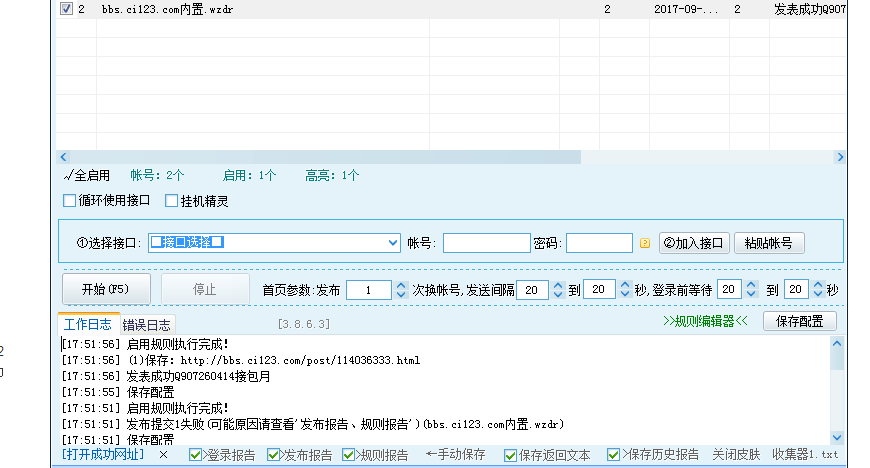The width and height of the screenshot is (870, 468).
Task: Decrease the 发布 count stepper
Action: point(401,295)
